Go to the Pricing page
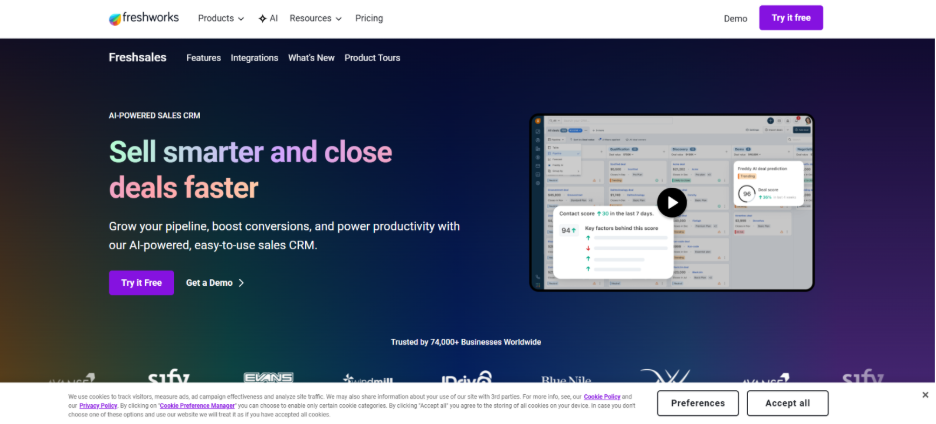 (x=369, y=19)
